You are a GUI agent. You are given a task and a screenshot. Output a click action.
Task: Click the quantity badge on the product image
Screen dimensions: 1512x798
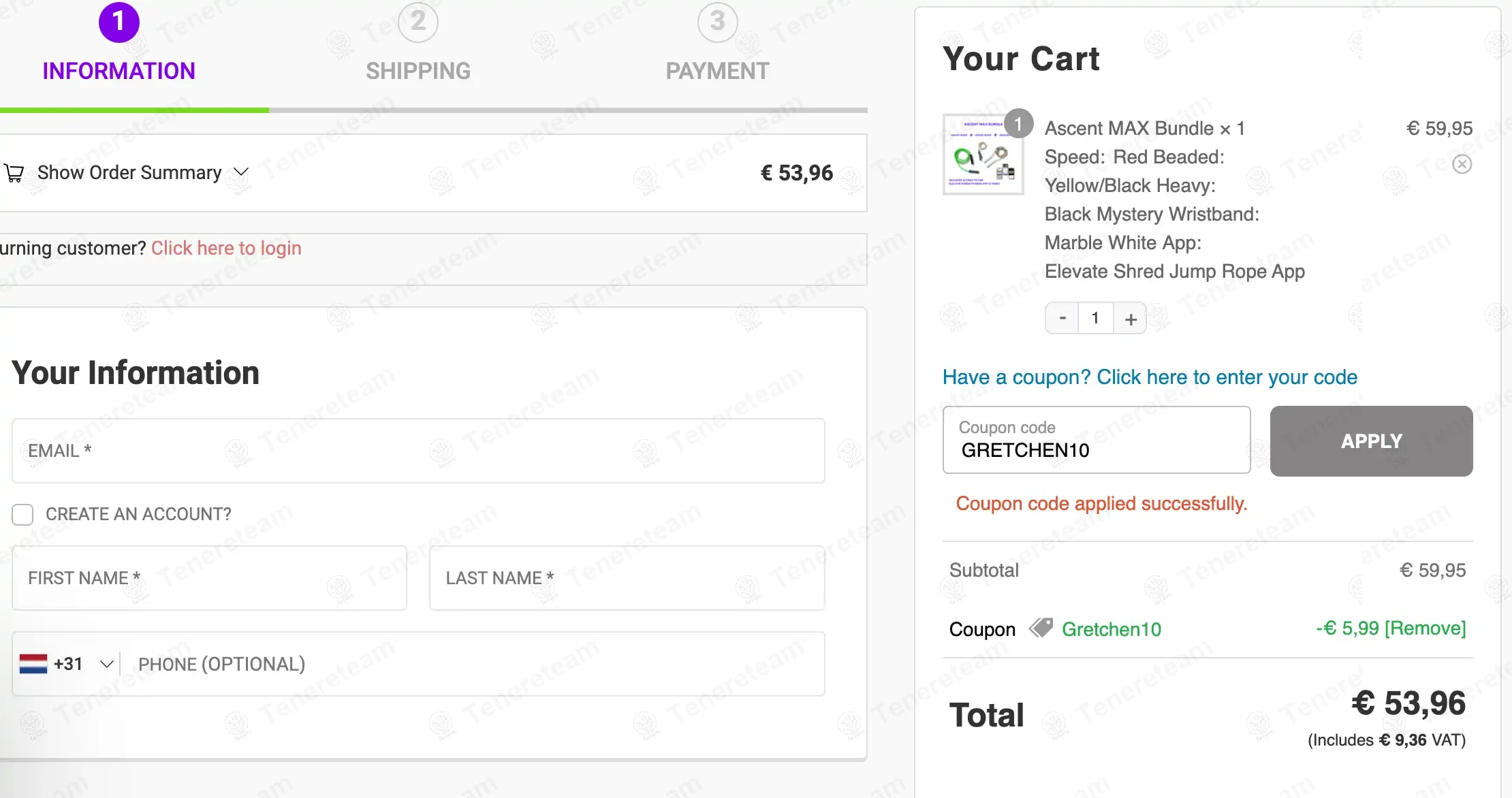pos(1018,124)
